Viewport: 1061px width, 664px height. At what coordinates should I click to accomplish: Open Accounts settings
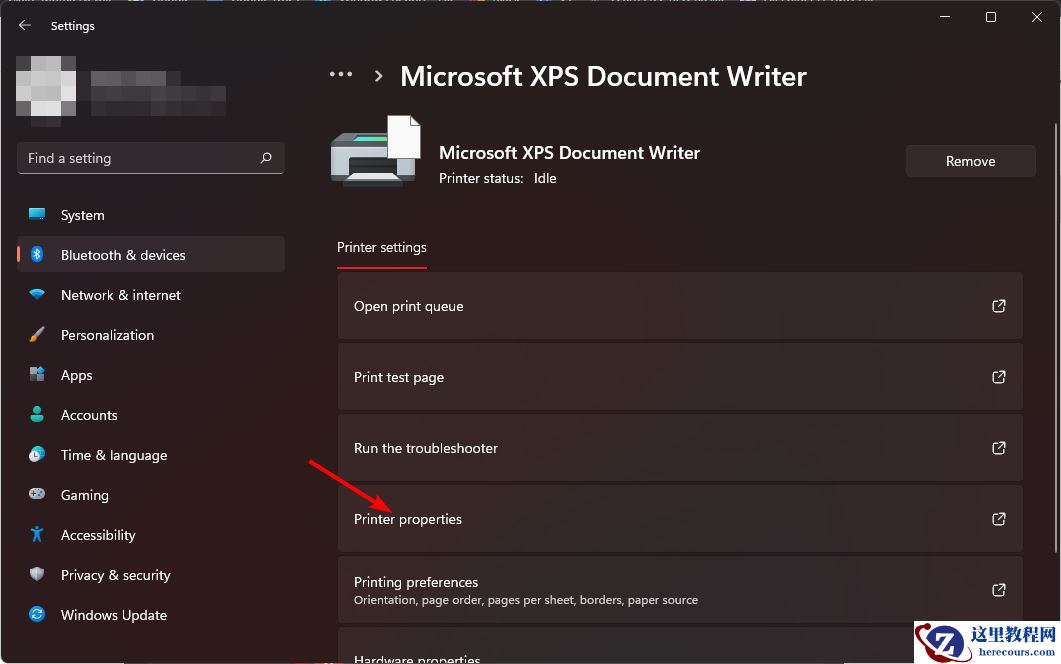click(x=90, y=414)
